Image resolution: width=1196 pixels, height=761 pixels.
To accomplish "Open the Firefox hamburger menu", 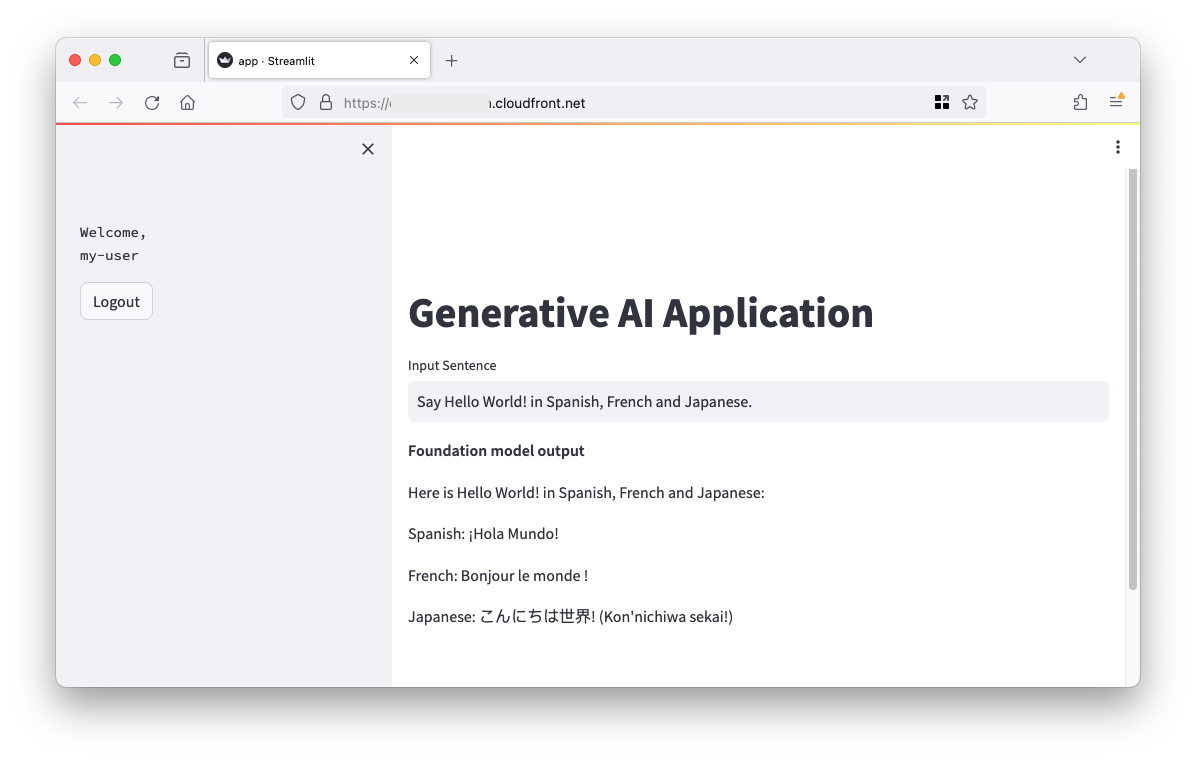I will (x=1116, y=102).
